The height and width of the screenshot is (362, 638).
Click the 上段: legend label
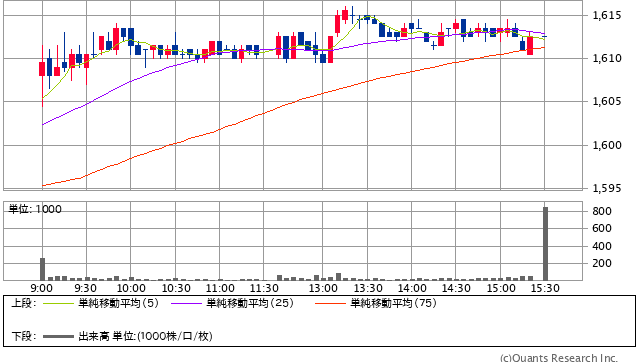tap(24, 303)
